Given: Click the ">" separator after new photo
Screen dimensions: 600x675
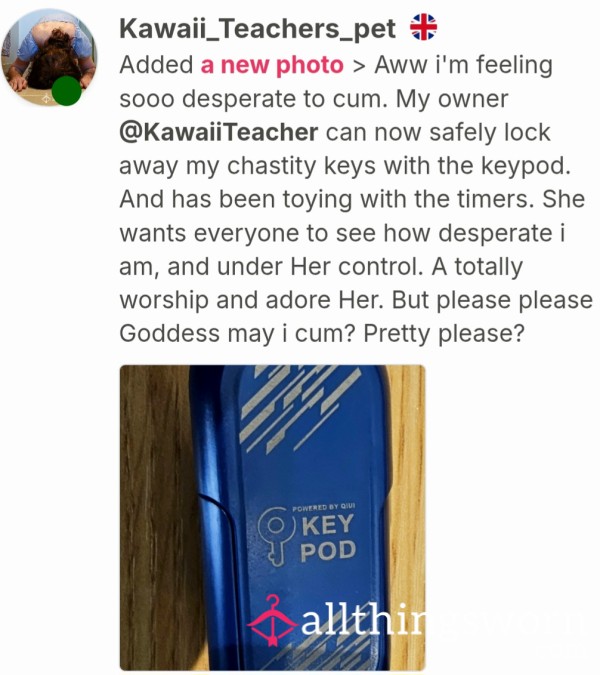Looking at the screenshot, I should 359,66.
